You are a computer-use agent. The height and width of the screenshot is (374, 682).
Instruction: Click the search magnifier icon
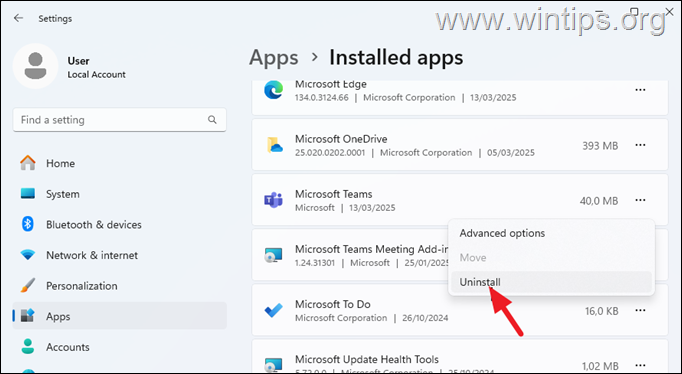click(x=212, y=120)
